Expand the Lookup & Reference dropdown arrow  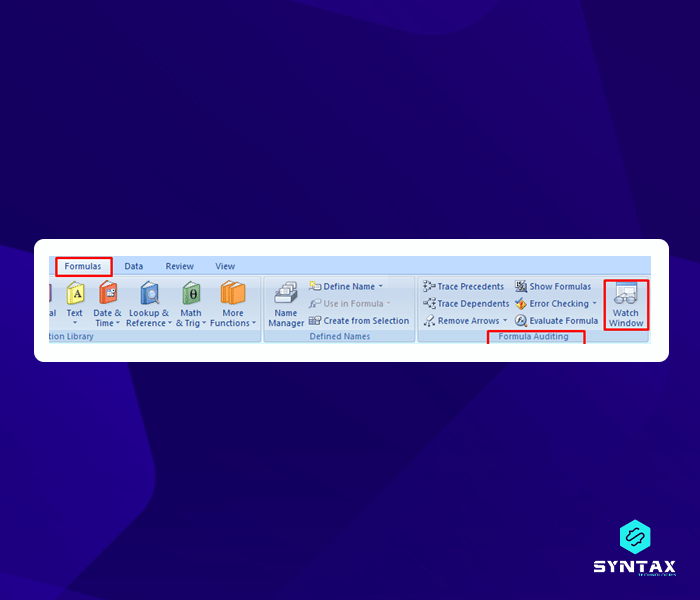pos(170,323)
